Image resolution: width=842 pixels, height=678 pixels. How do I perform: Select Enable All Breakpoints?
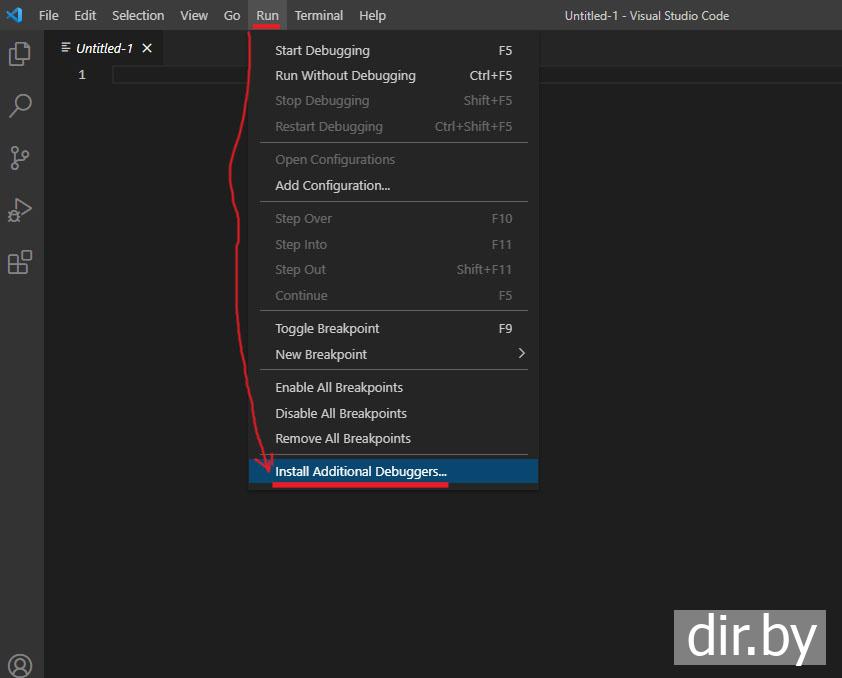coord(339,387)
